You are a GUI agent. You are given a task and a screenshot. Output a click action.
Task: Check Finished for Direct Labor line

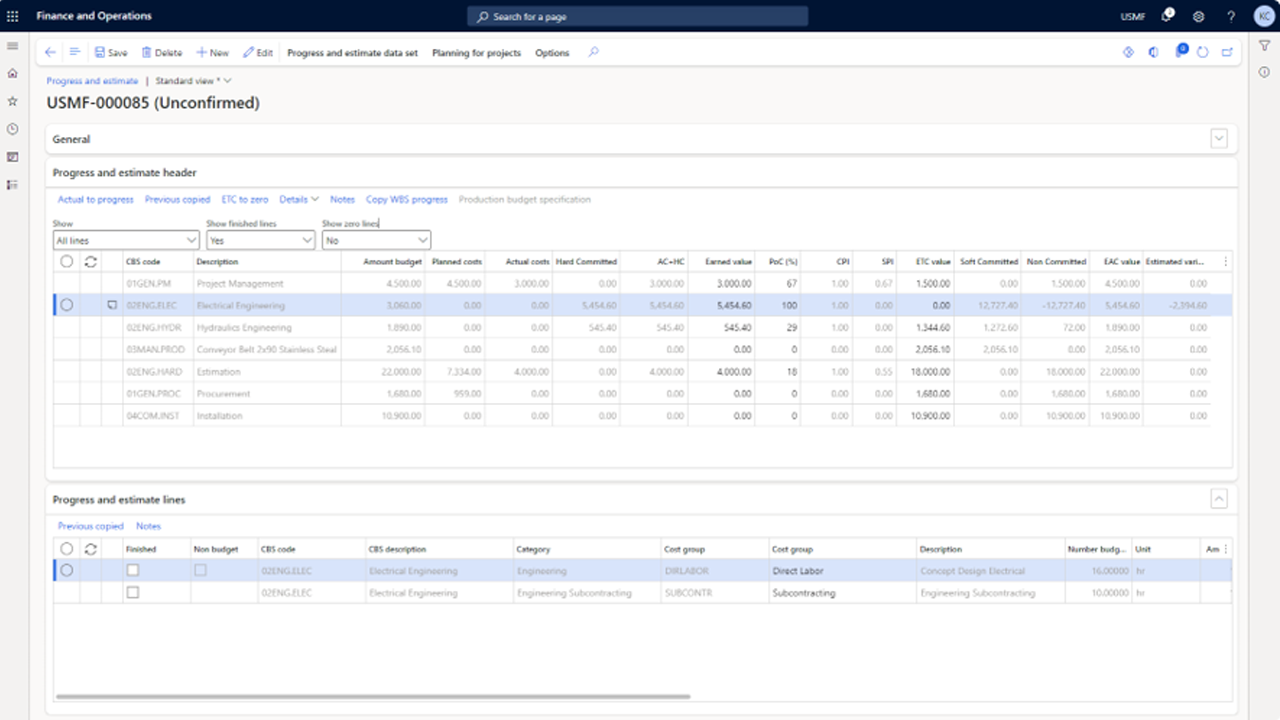pos(133,570)
